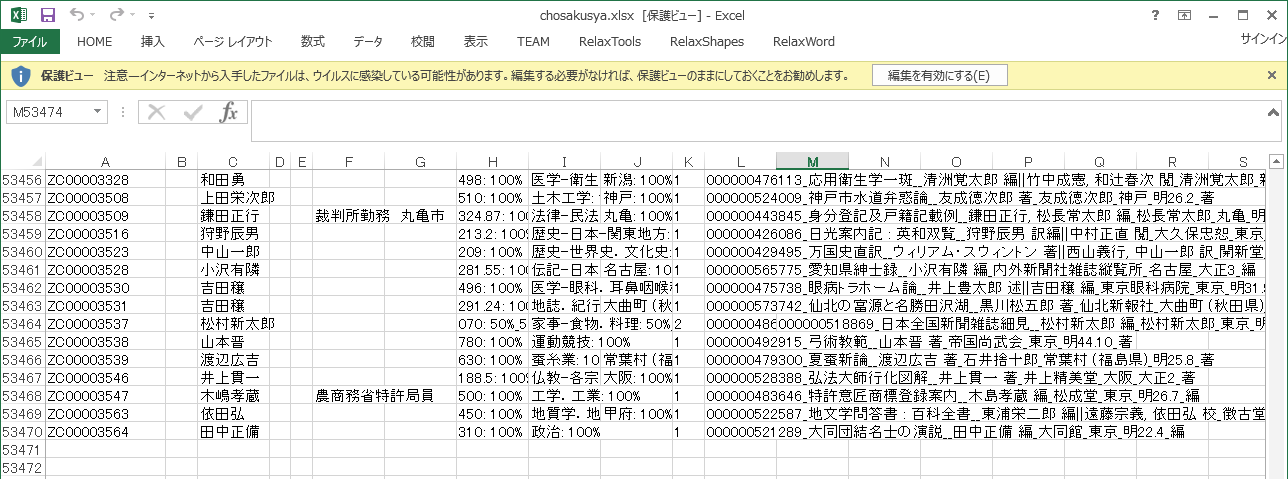Click cell containing ZC00003509
The image size is (1288, 479).
point(105,215)
